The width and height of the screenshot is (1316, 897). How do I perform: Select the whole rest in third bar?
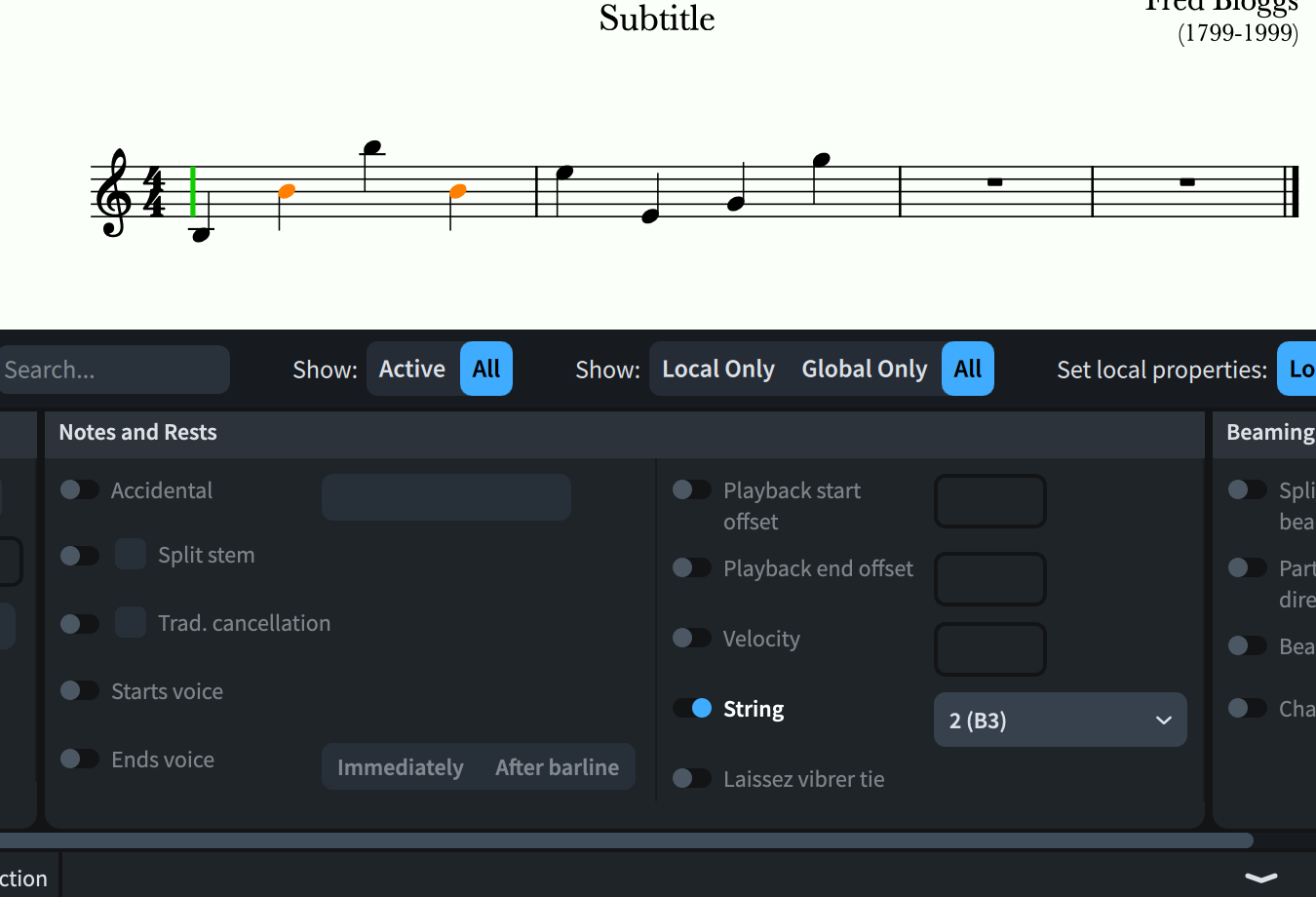[x=994, y=181]
